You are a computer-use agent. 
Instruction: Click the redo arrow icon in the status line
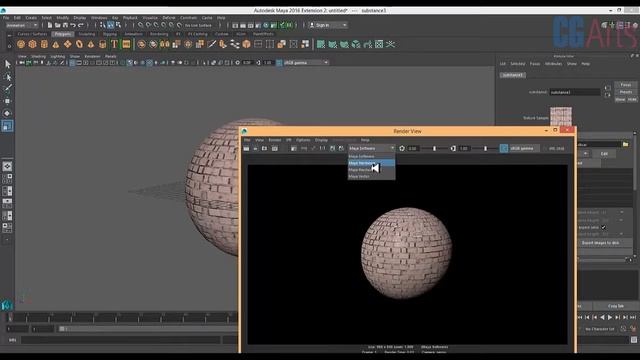click(81, 25)
